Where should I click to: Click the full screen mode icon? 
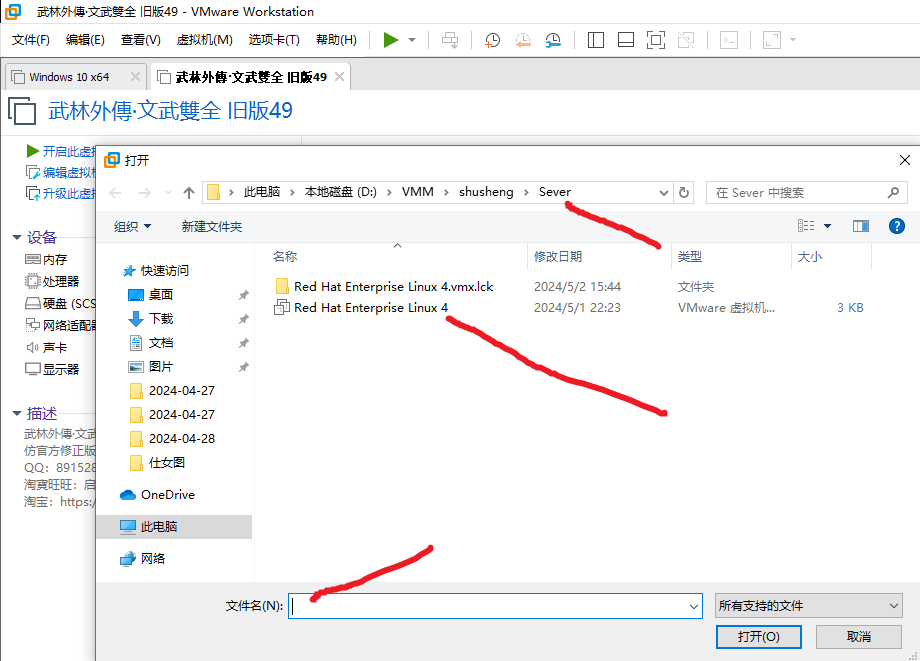tap(656, 40)
